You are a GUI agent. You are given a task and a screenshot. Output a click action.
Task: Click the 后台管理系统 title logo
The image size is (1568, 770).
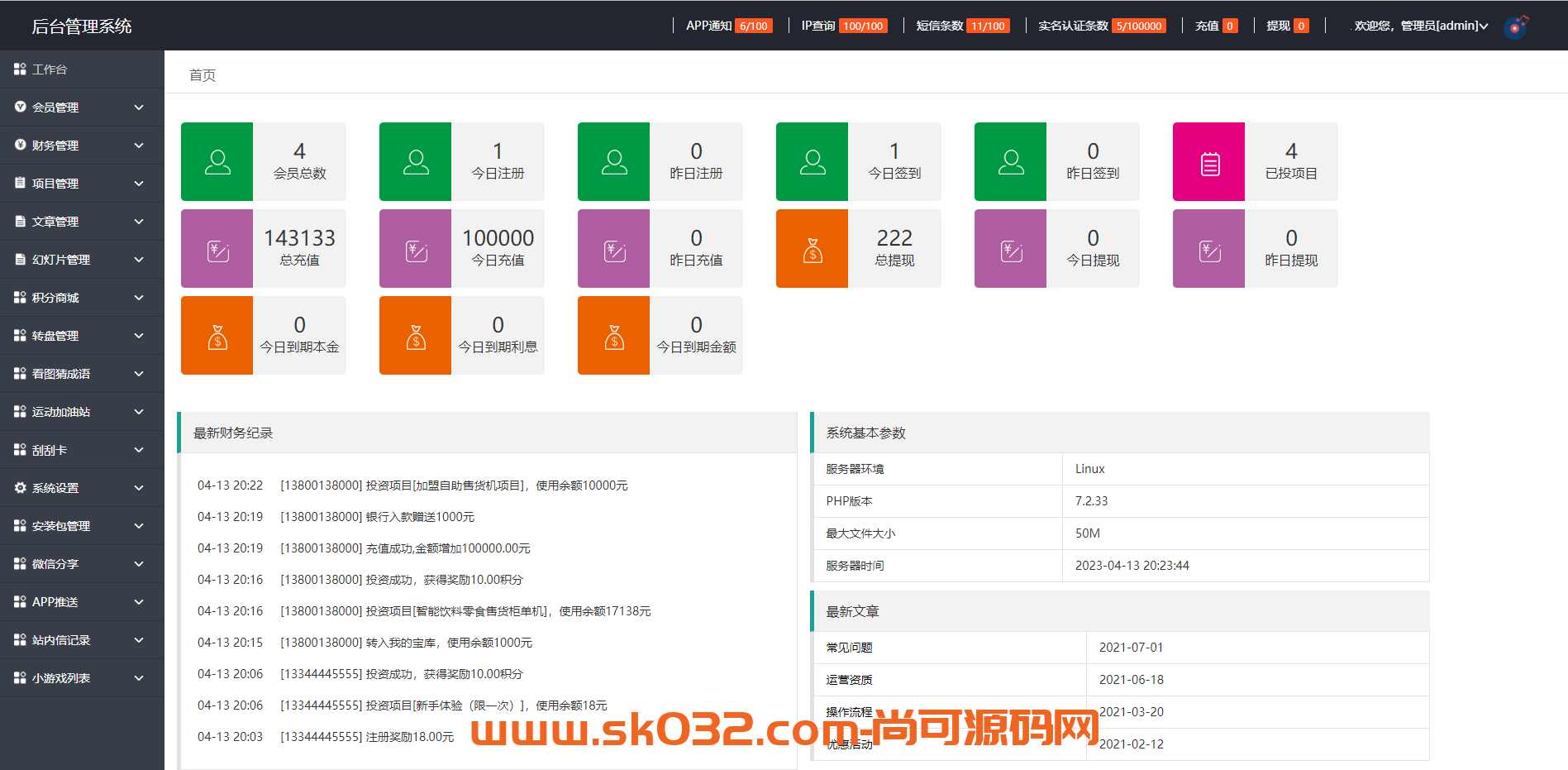coord(82,26)
